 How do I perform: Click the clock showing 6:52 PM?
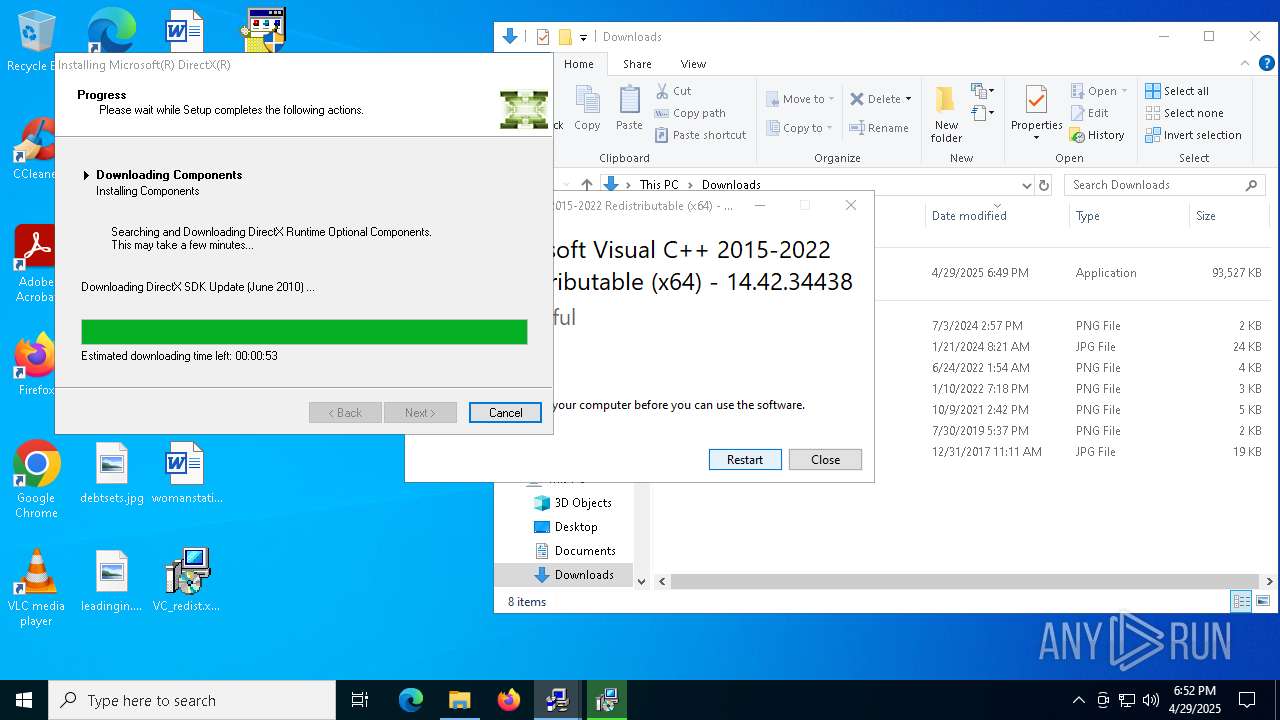tap(1194, 700)
